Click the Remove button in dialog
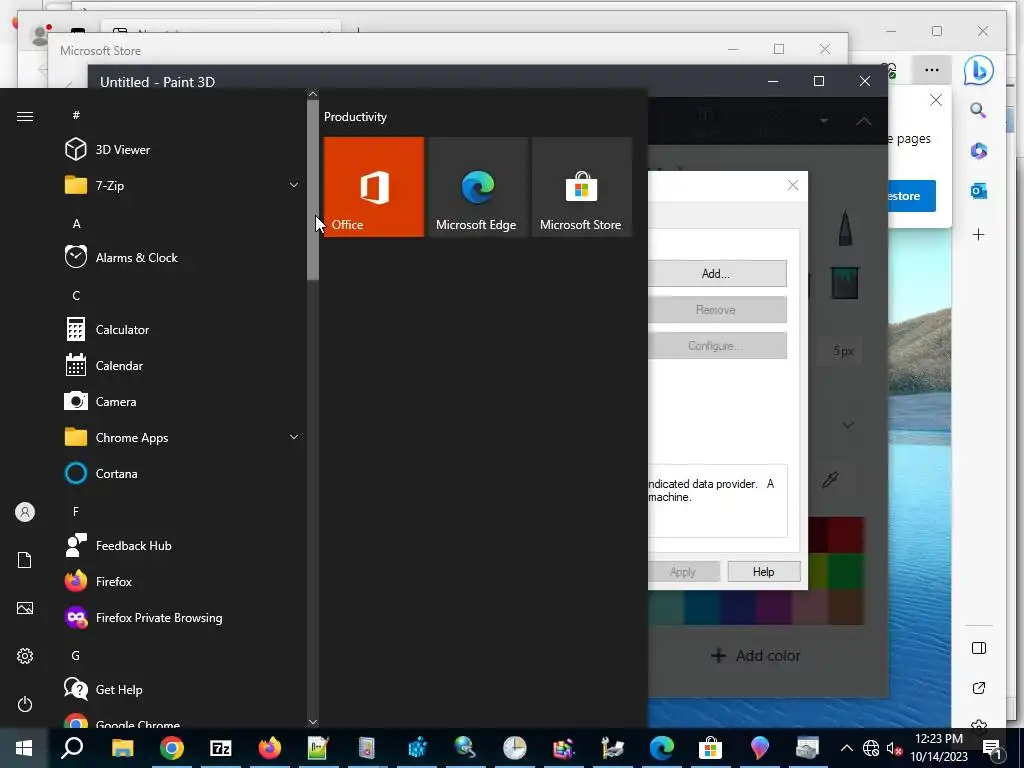Screen dimensions: 1024x768 point(717,310)
